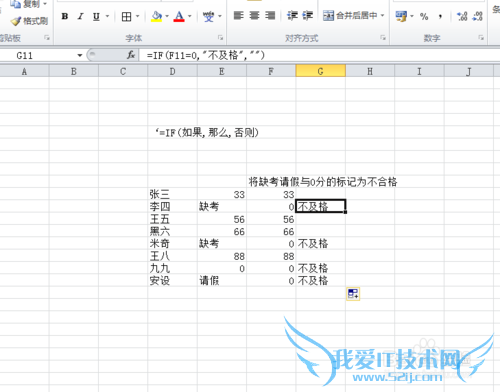Select the 请假 cell in column E
This screenshot has width=500, height=392.
(x=222, y=281)
